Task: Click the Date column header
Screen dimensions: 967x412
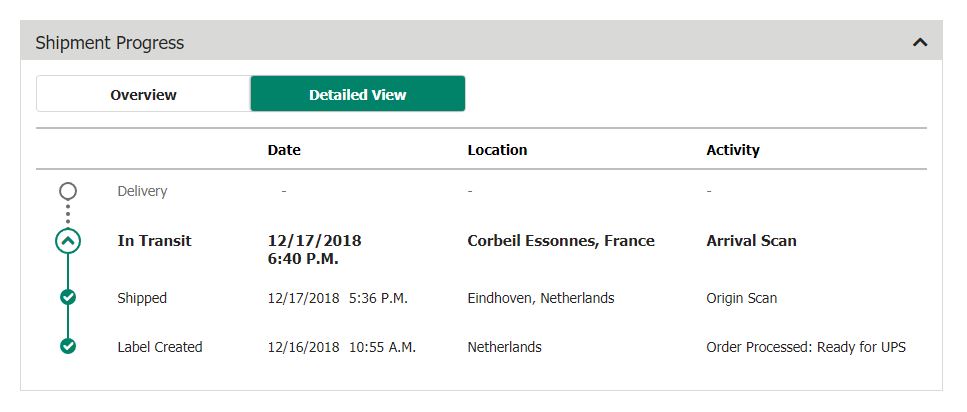Action: (x=284, y=150)
